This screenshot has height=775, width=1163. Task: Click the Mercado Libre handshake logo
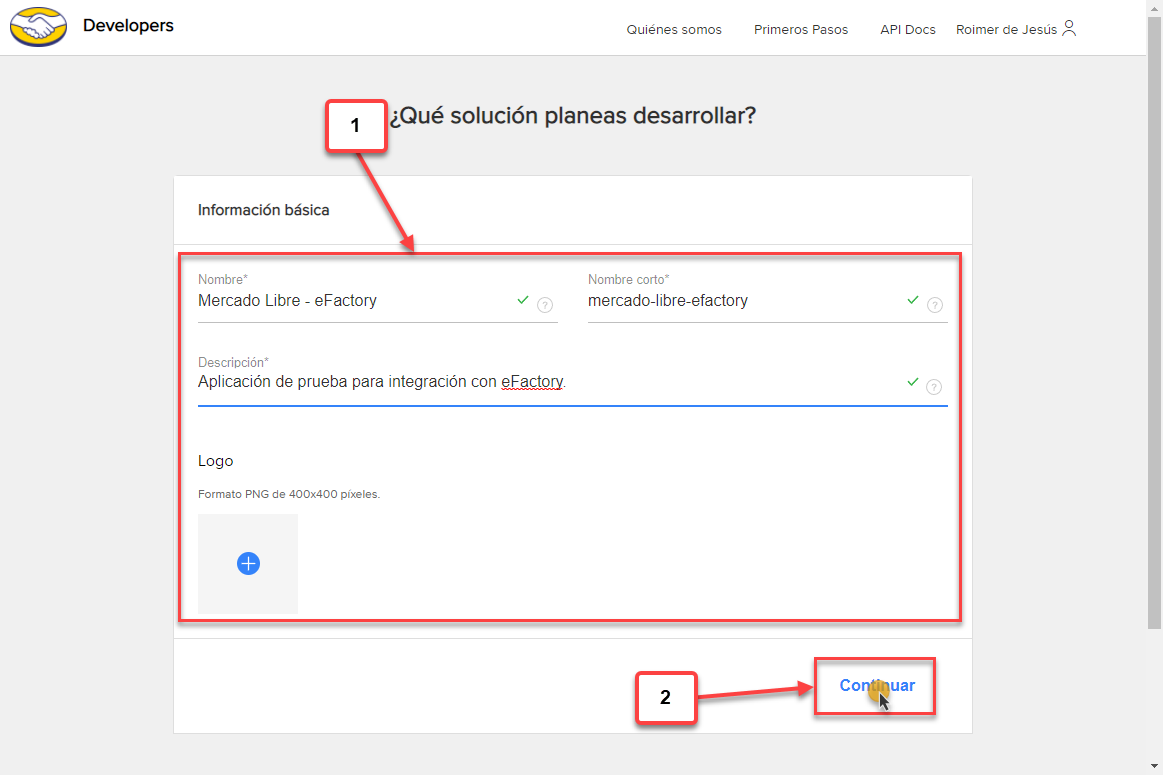point(38,27)
